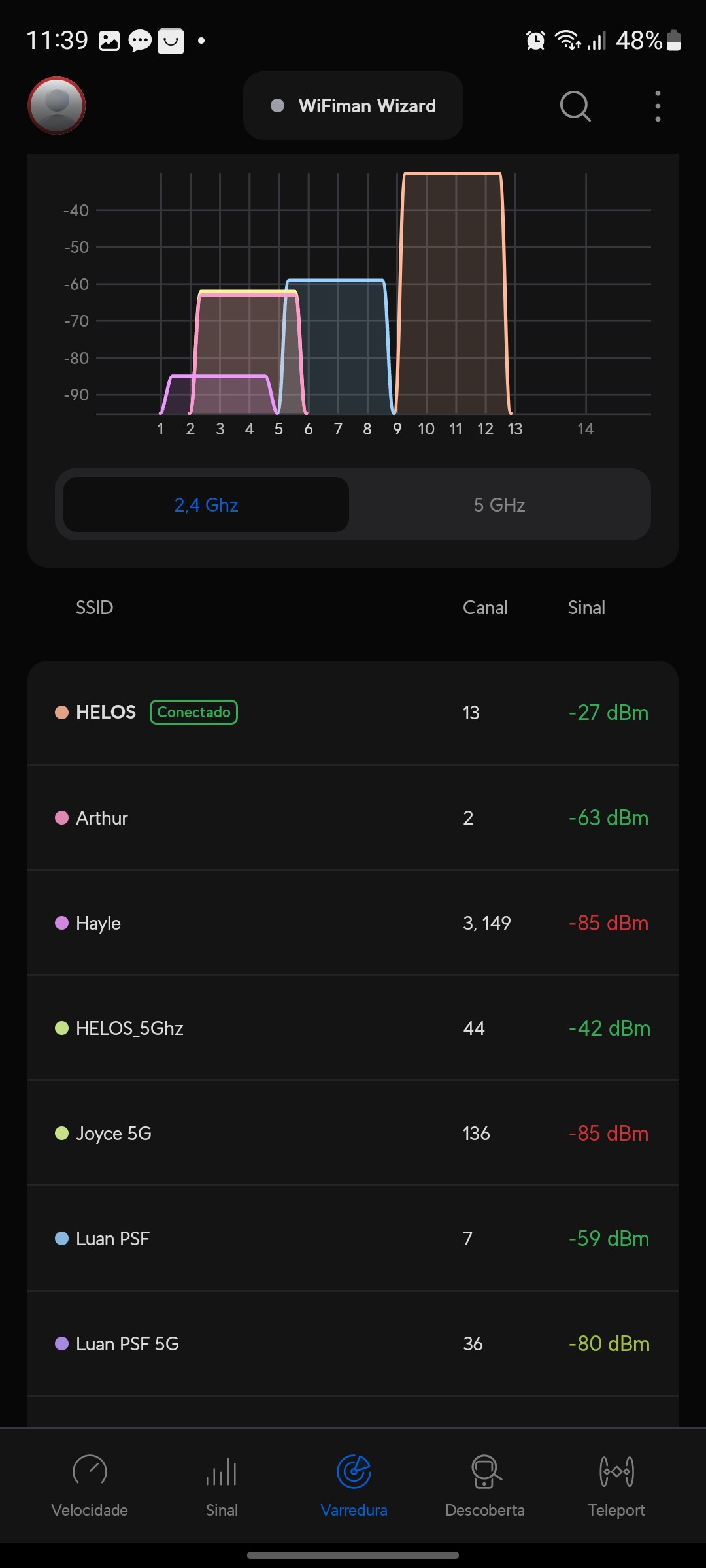The height and width of the screenshot is (1568, 706).
Task: Select the 2,4 Ghz band option
Action: 206,505
